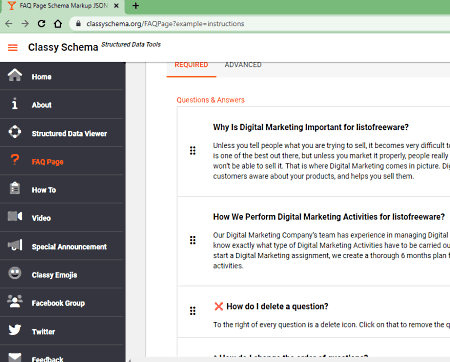
Task: Open Structured Data Viewer lifebuoy icon
Action: pos(15,132)
